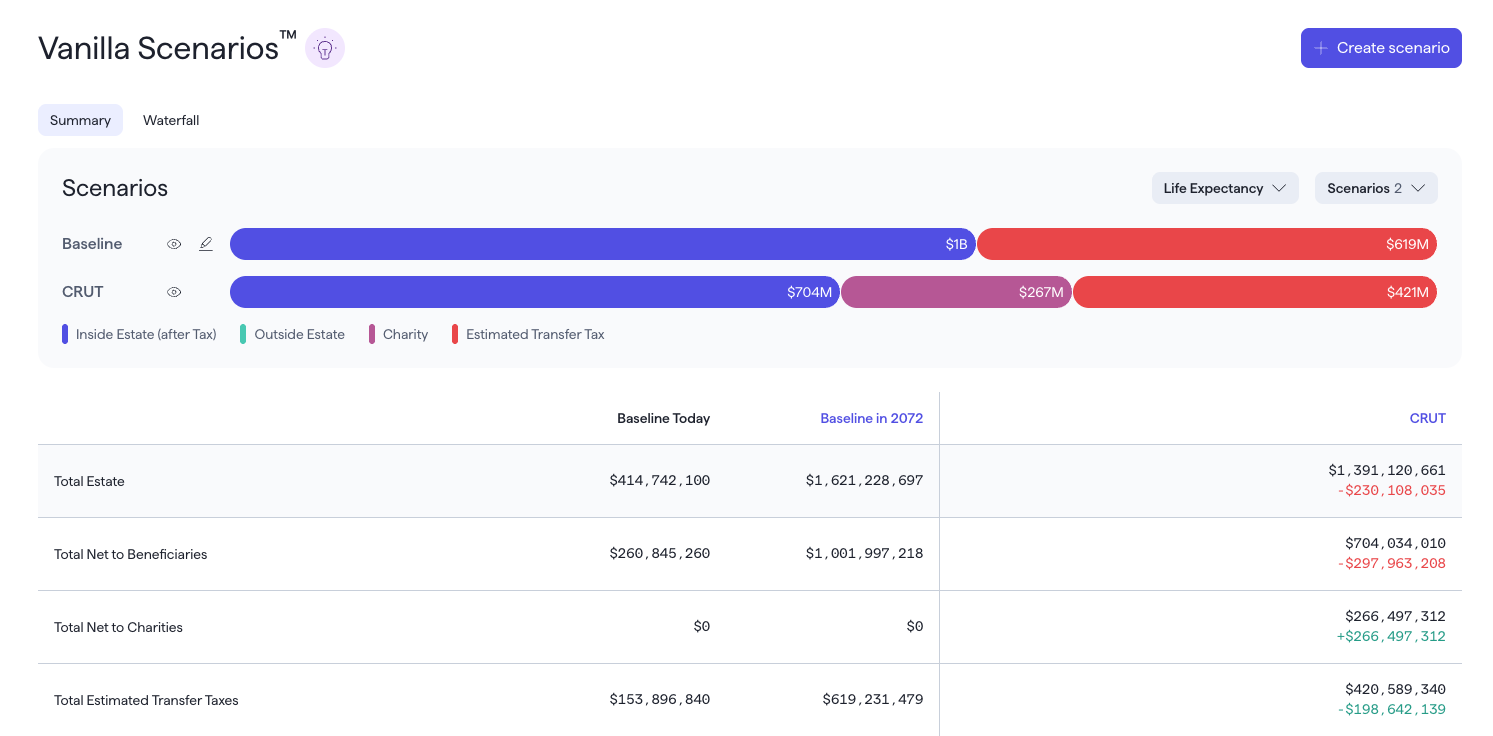Click the Estimated Transfer Tax red swatch
Screen dimensions: 1493x736
click(x=455, y=334)
